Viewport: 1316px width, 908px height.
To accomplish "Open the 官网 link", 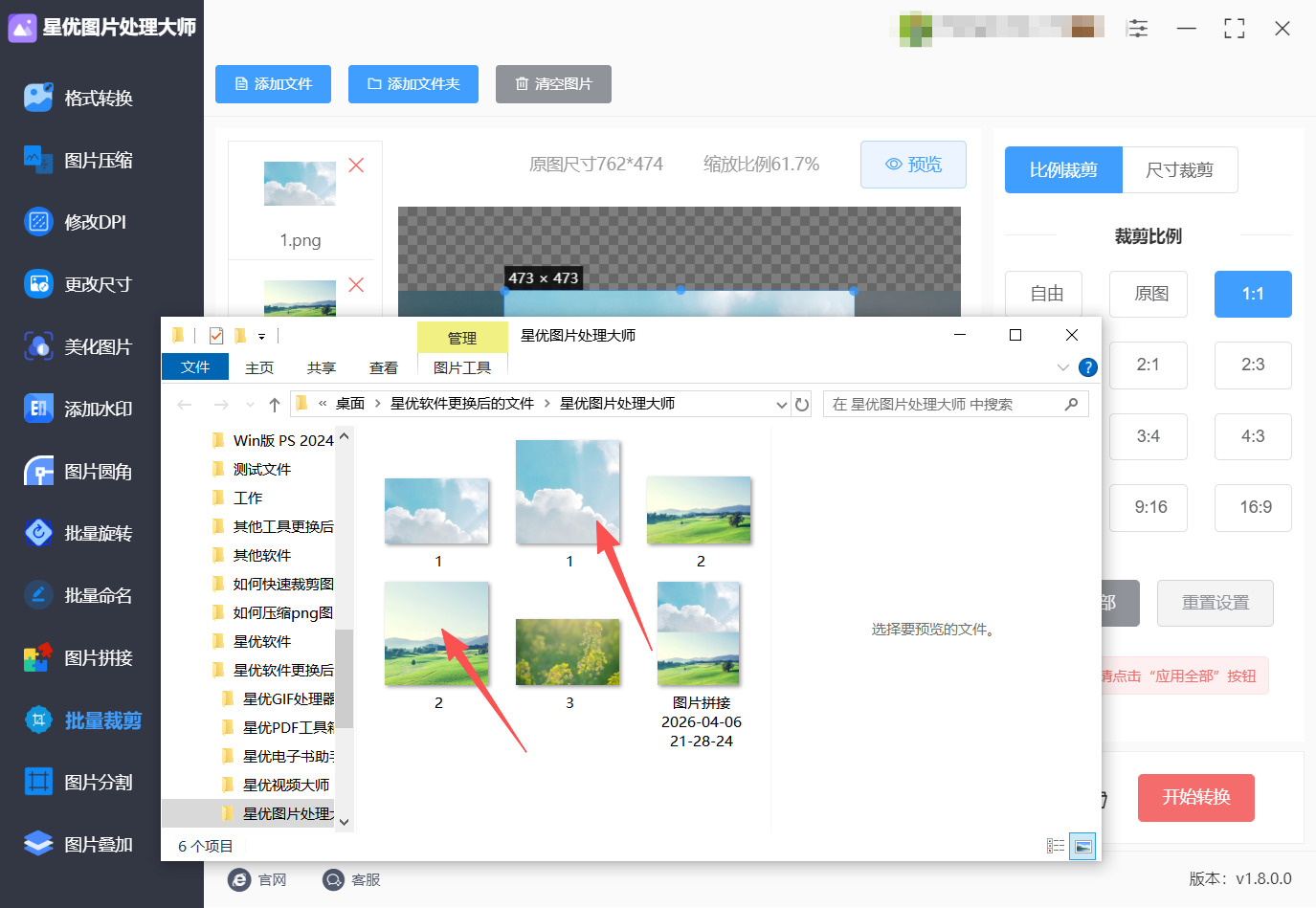I will tap(257, 879).
